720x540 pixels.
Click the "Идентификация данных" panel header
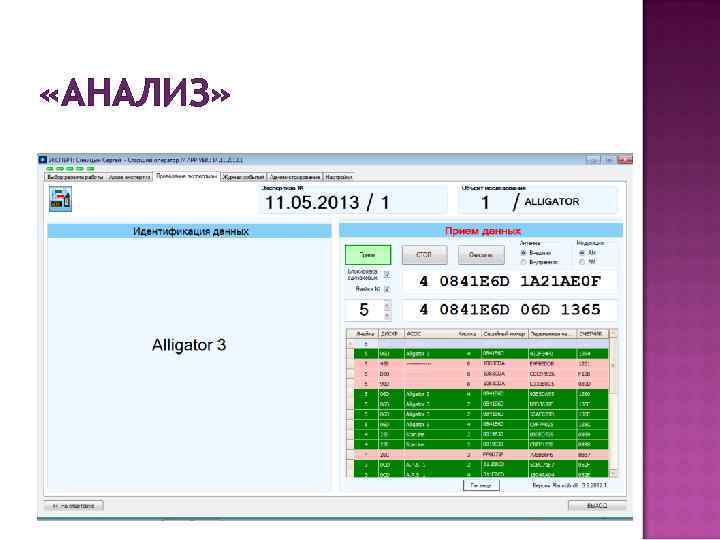pos(190,231)
